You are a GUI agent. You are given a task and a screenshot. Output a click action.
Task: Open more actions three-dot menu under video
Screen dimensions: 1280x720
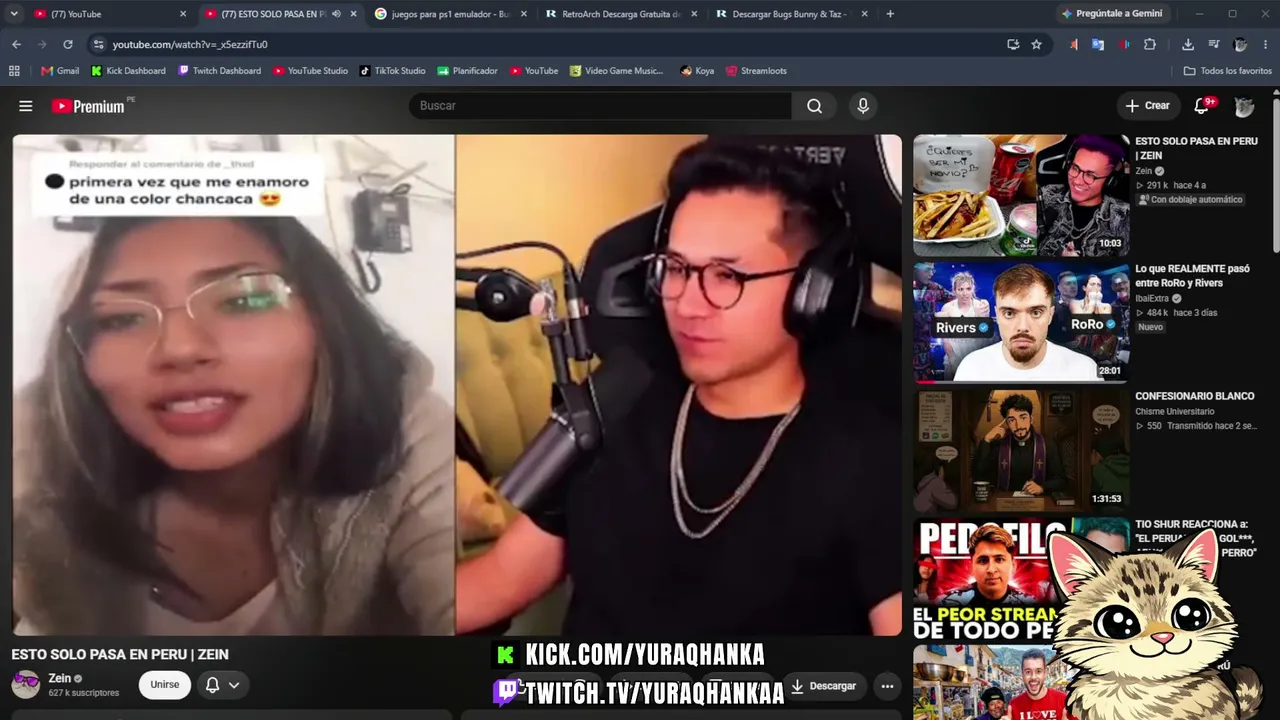pyautogui.click(x=887, y=686)
